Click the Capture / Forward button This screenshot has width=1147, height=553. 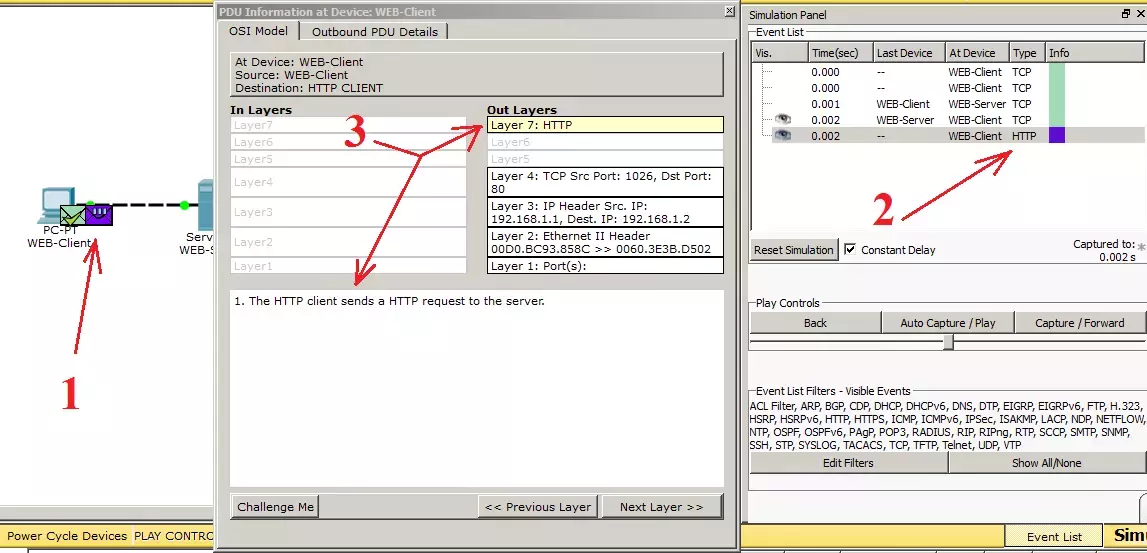click(x=1079, y=323)
